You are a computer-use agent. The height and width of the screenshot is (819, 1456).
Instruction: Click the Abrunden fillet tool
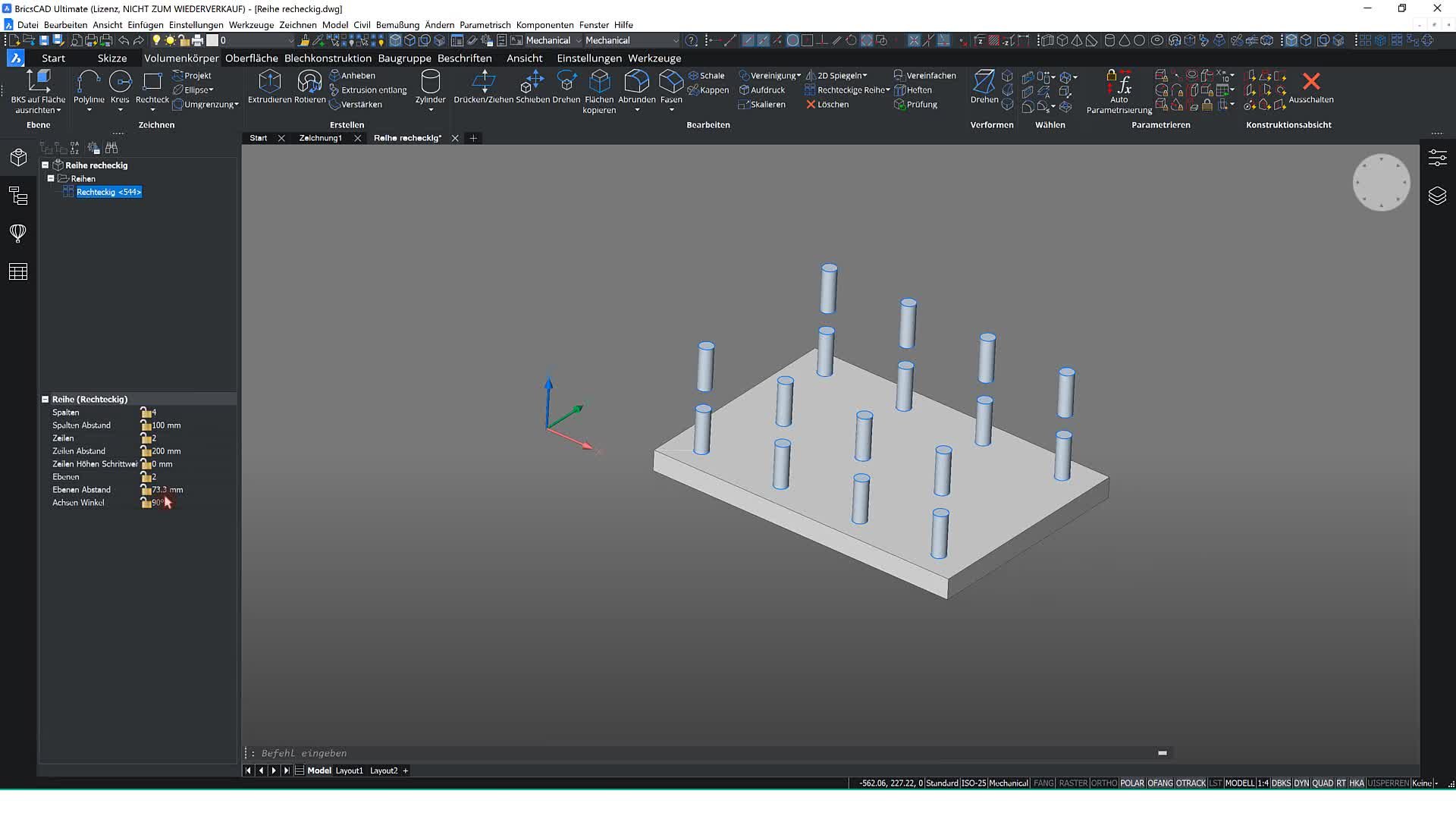(637, 87)
